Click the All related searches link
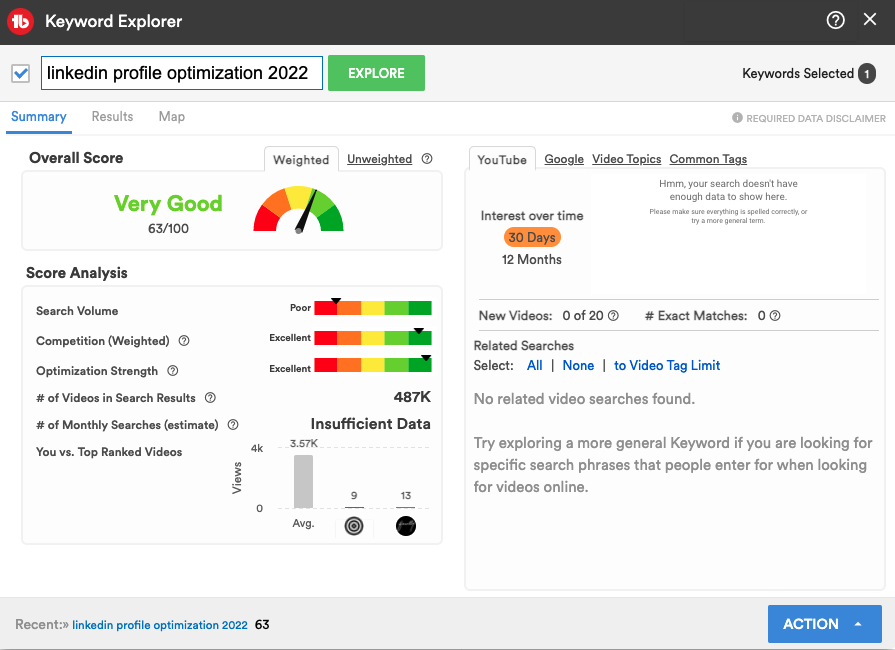 (534, 366)
